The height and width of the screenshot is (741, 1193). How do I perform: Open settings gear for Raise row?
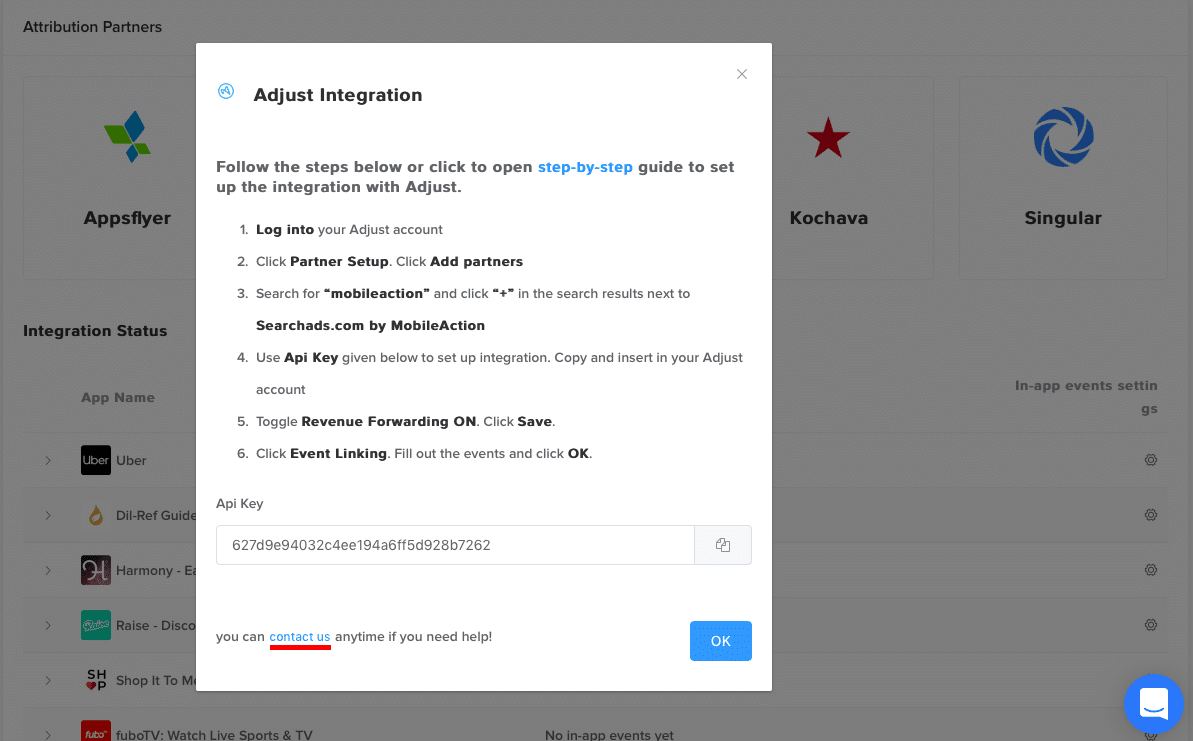1150,625
